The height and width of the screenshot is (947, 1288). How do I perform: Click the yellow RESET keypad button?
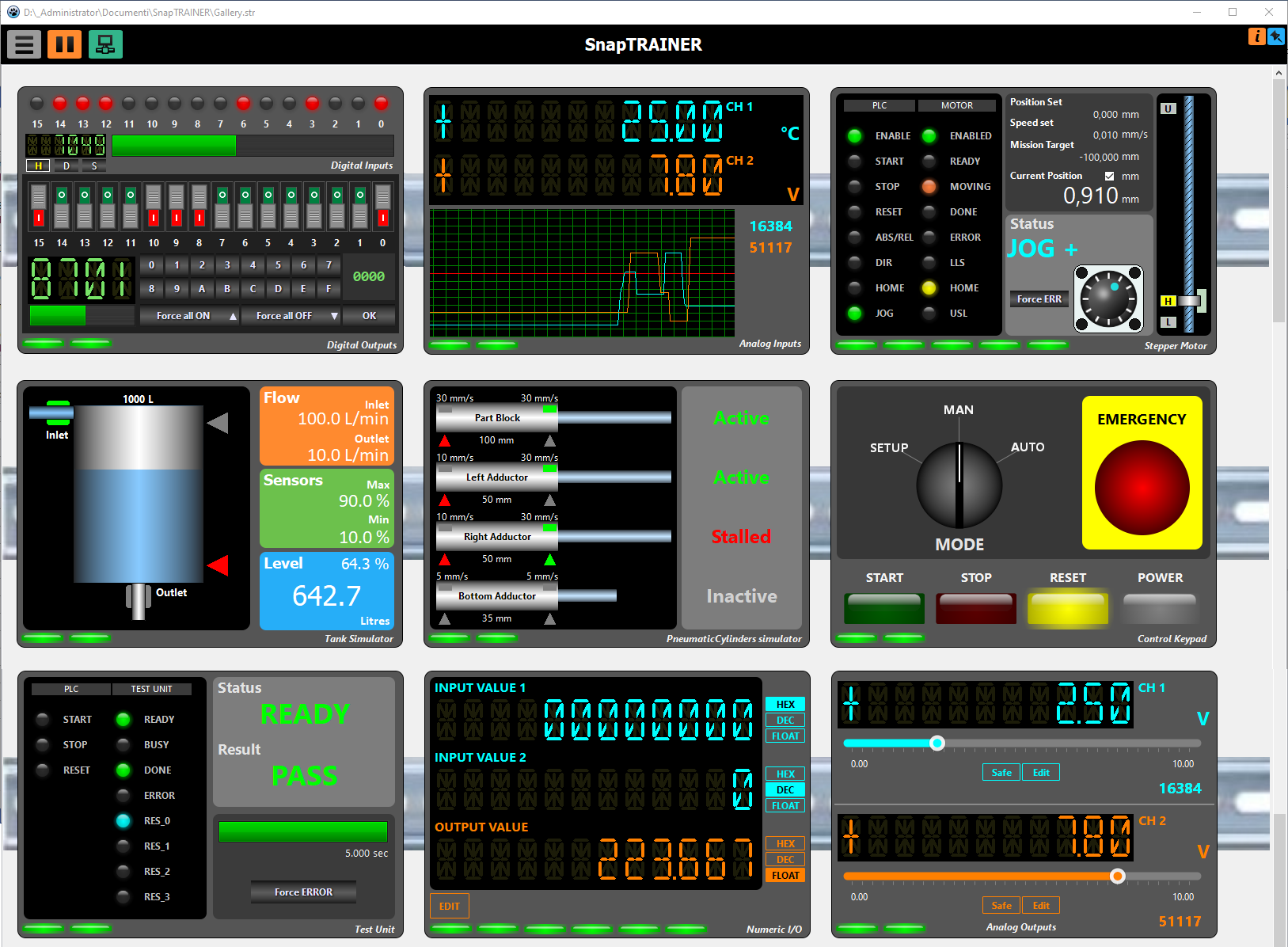point(1068,608)
